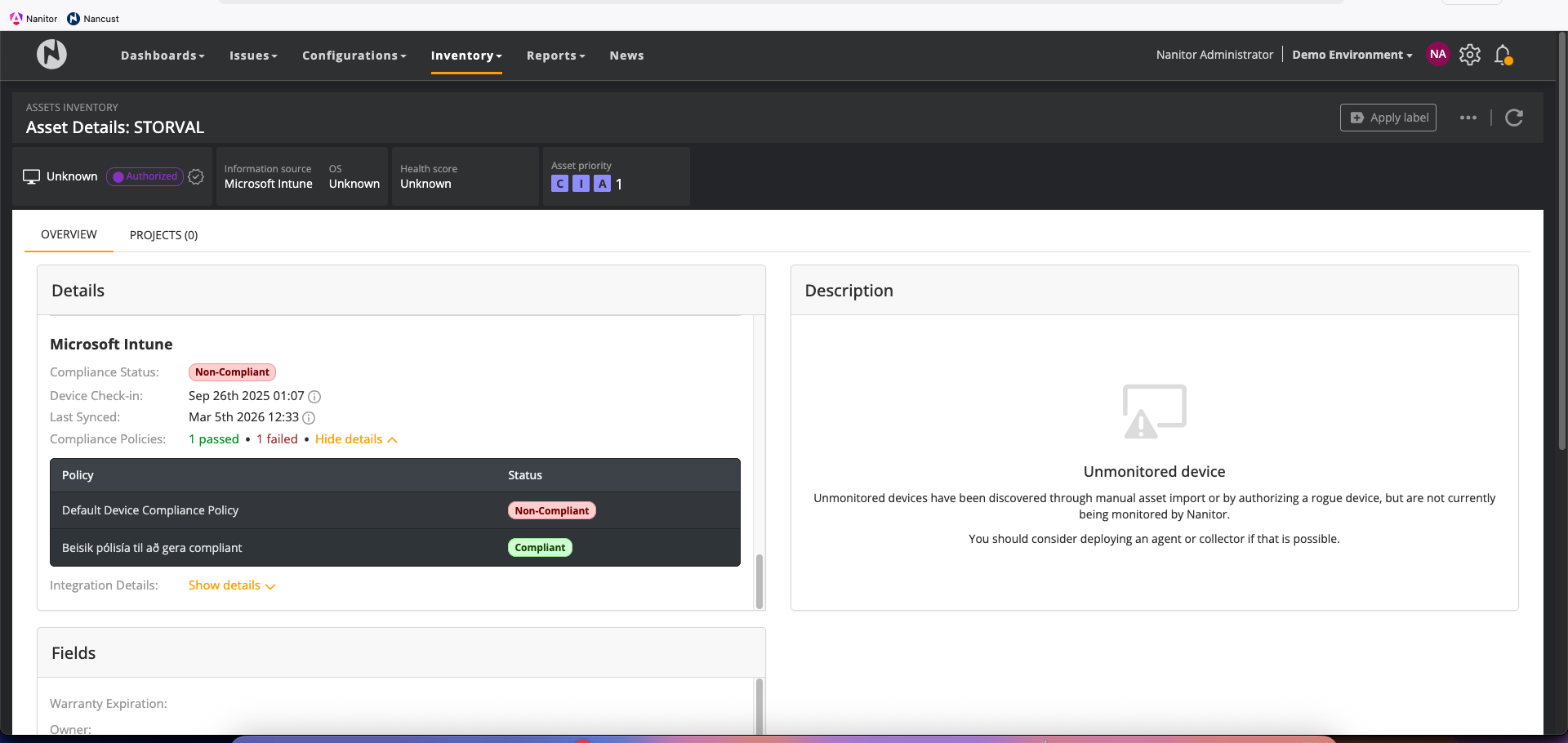
Task: Click the verified checkmark badge icon
Action: (196, 176)
